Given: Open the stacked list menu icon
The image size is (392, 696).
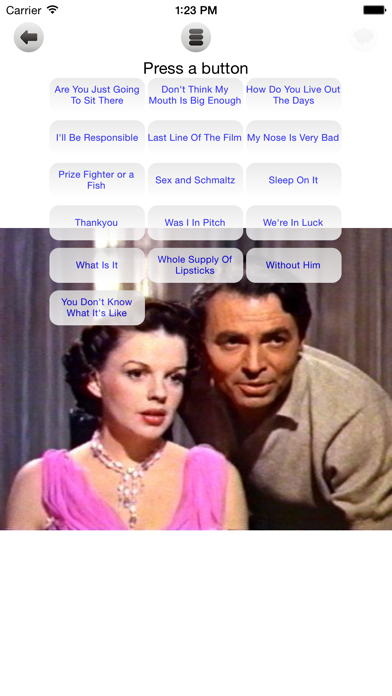Looking at the screenshot, I should coord(196,37).
